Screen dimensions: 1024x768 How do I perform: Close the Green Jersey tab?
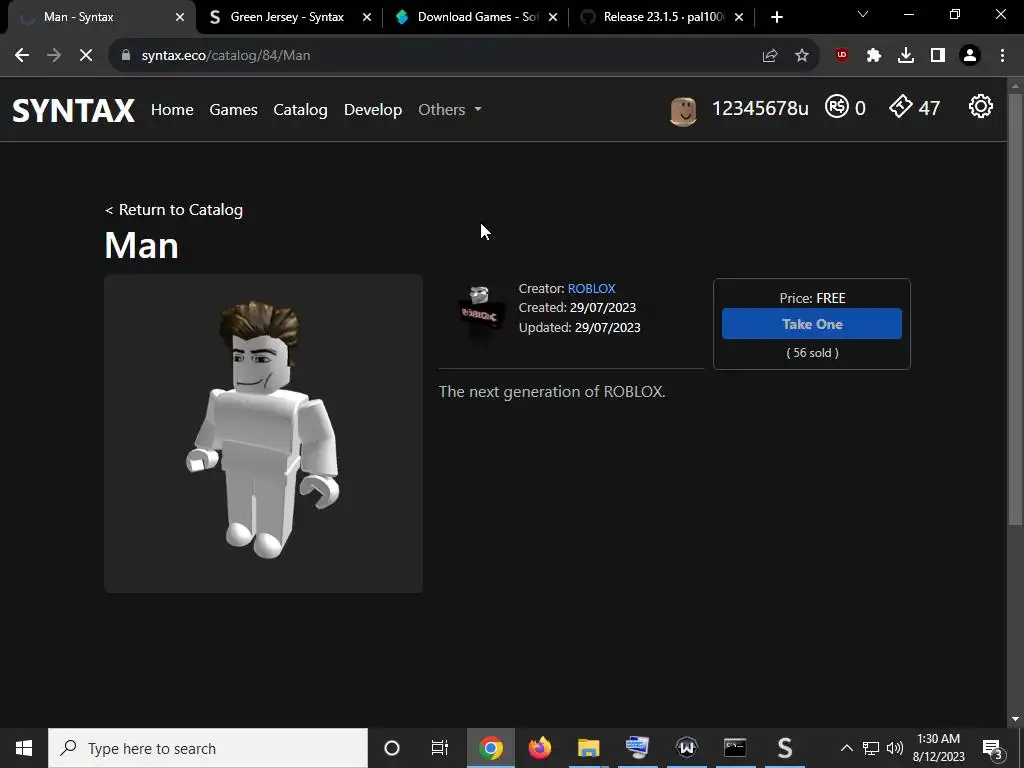tap(366, 17)
